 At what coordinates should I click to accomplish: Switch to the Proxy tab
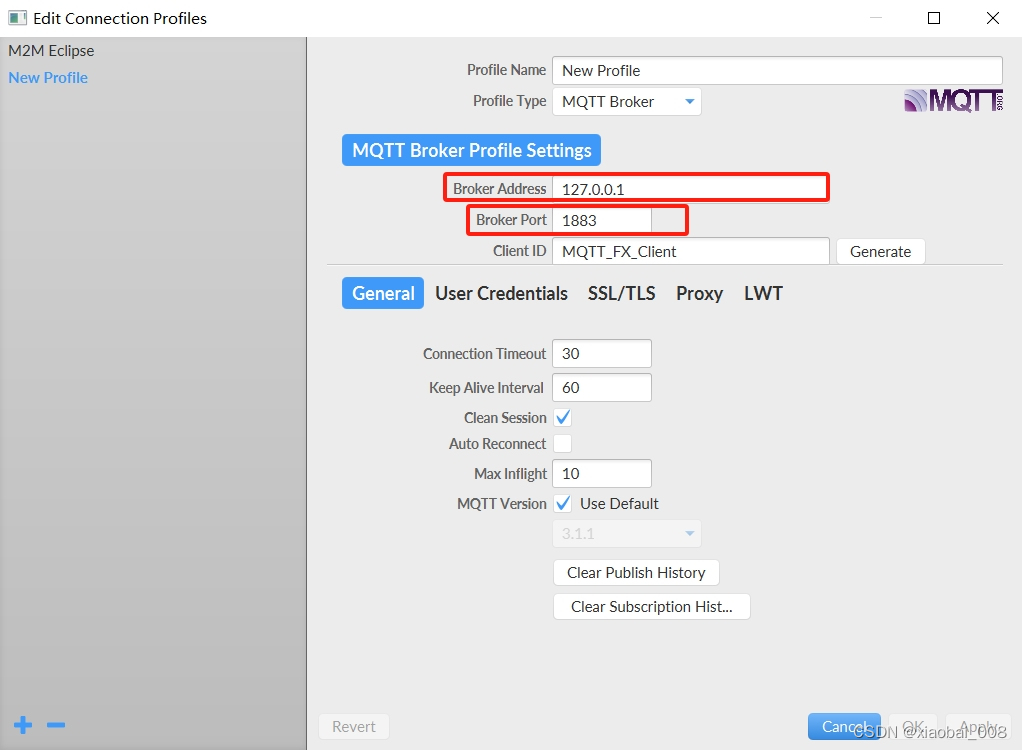698,293
